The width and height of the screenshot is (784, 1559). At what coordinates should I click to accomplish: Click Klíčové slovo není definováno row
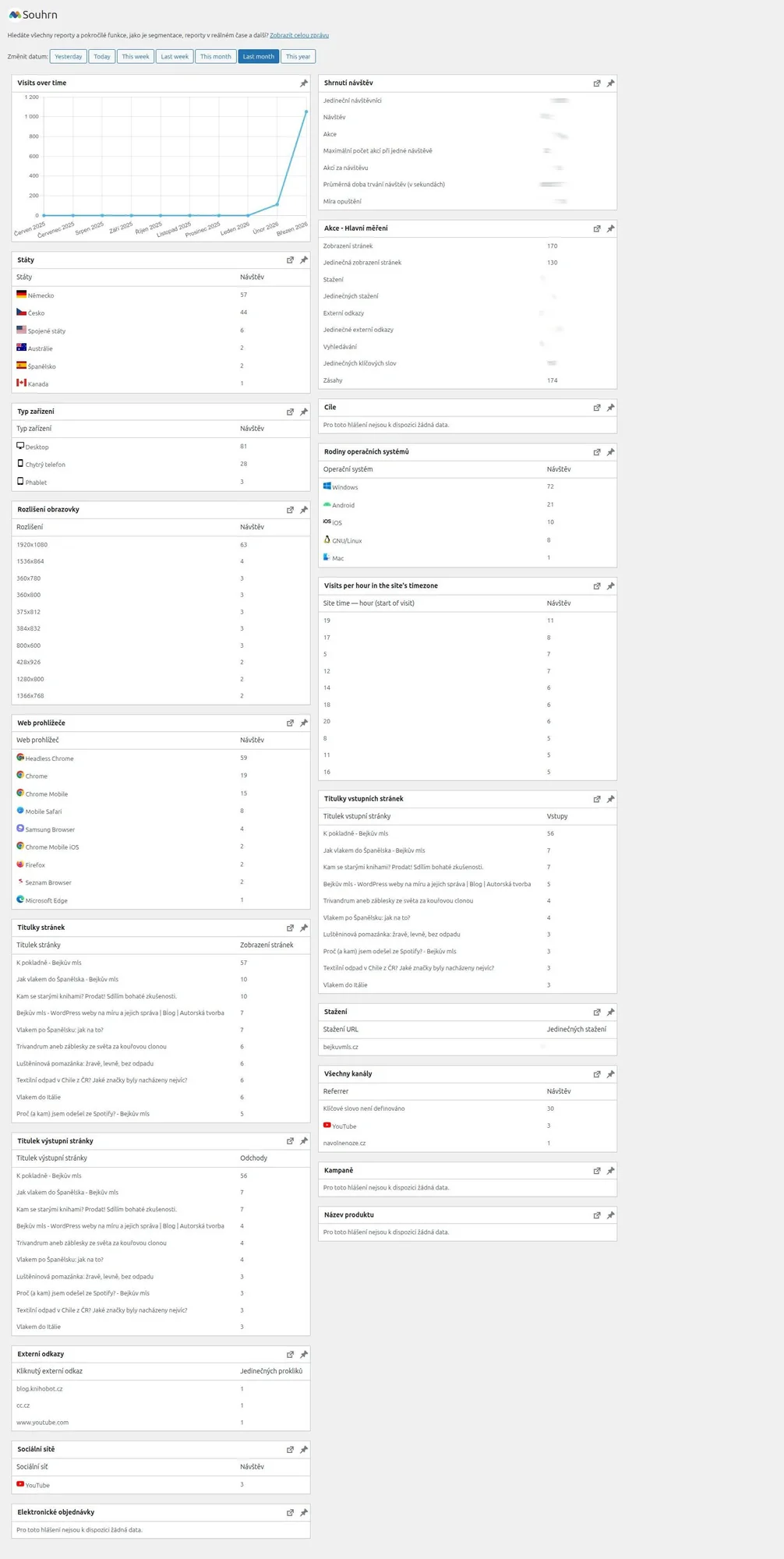click(x=468, y=1108)
